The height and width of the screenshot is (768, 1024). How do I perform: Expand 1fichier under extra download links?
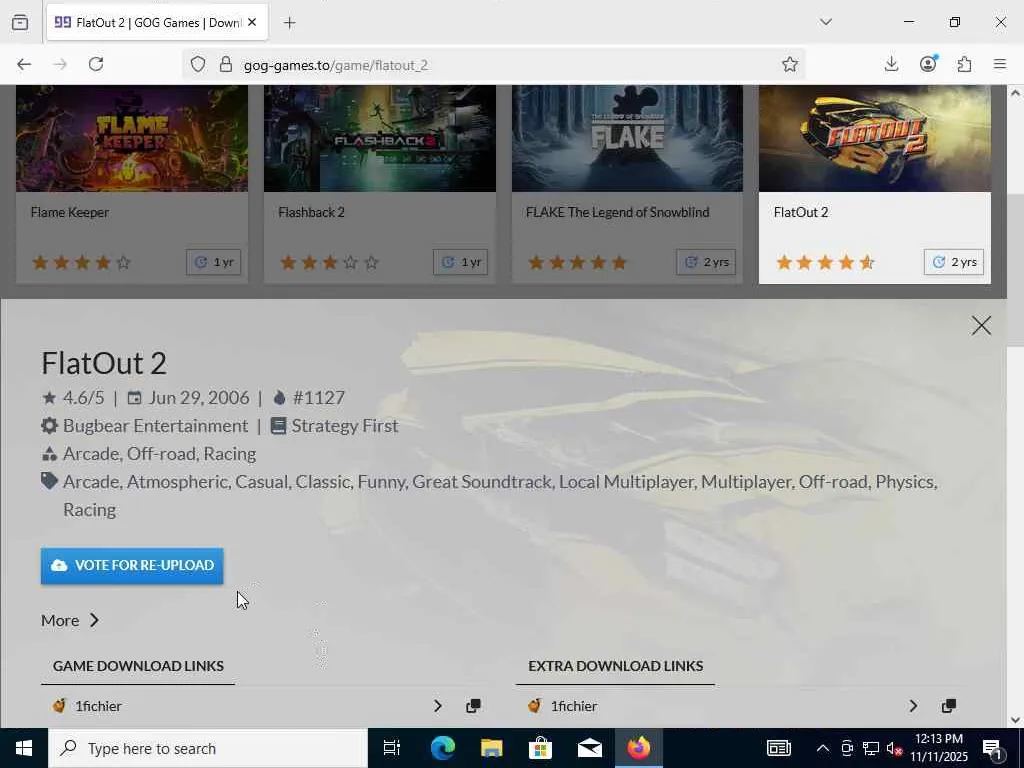click(x=913, y=706)
